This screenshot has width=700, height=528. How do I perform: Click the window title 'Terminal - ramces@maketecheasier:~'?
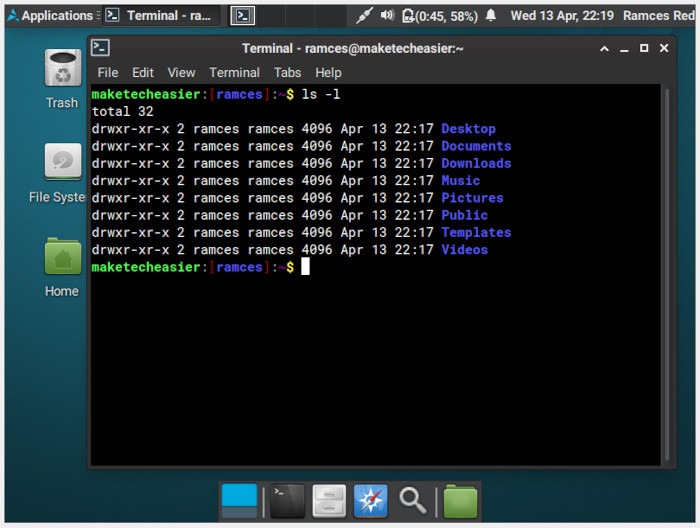[352, 48]
